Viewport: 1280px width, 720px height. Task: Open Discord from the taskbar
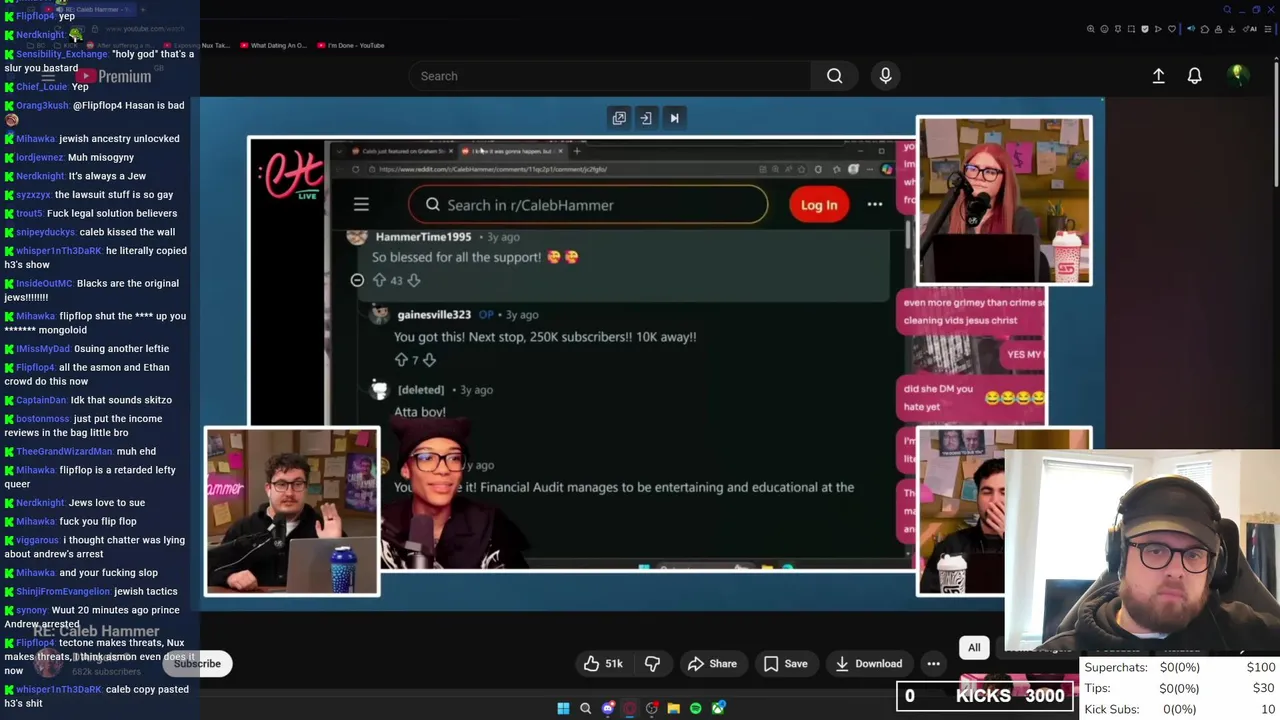[x=608, y=708]
